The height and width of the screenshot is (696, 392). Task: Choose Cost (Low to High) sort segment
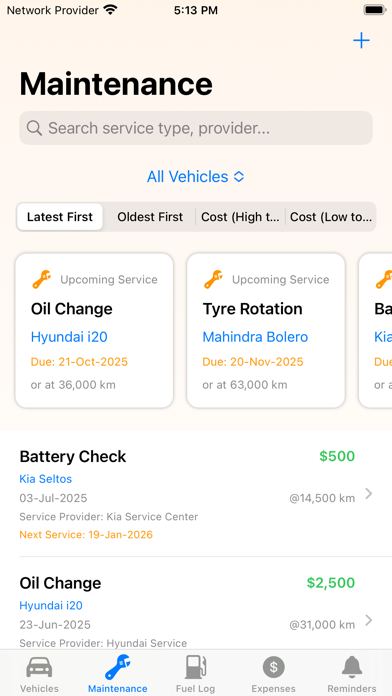pos(331,217)
